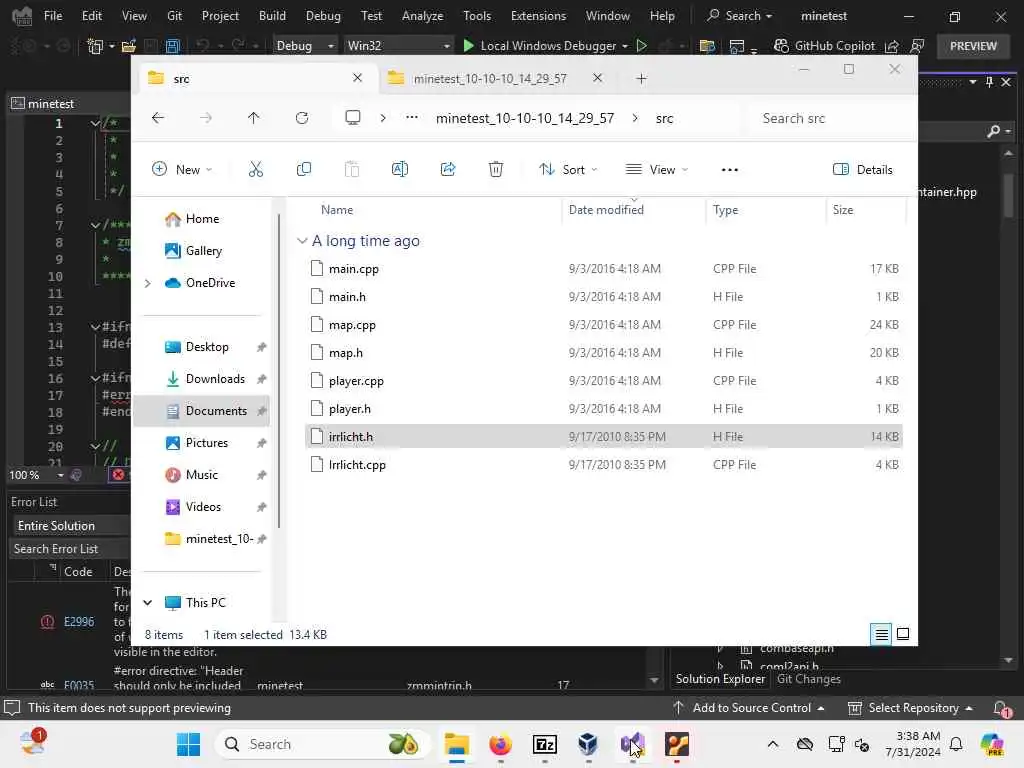This screenshot has height=768, width=1024.
Task: Open the collapsed breadcrumb ellipsis in the address bar
Action: point(411,118)
